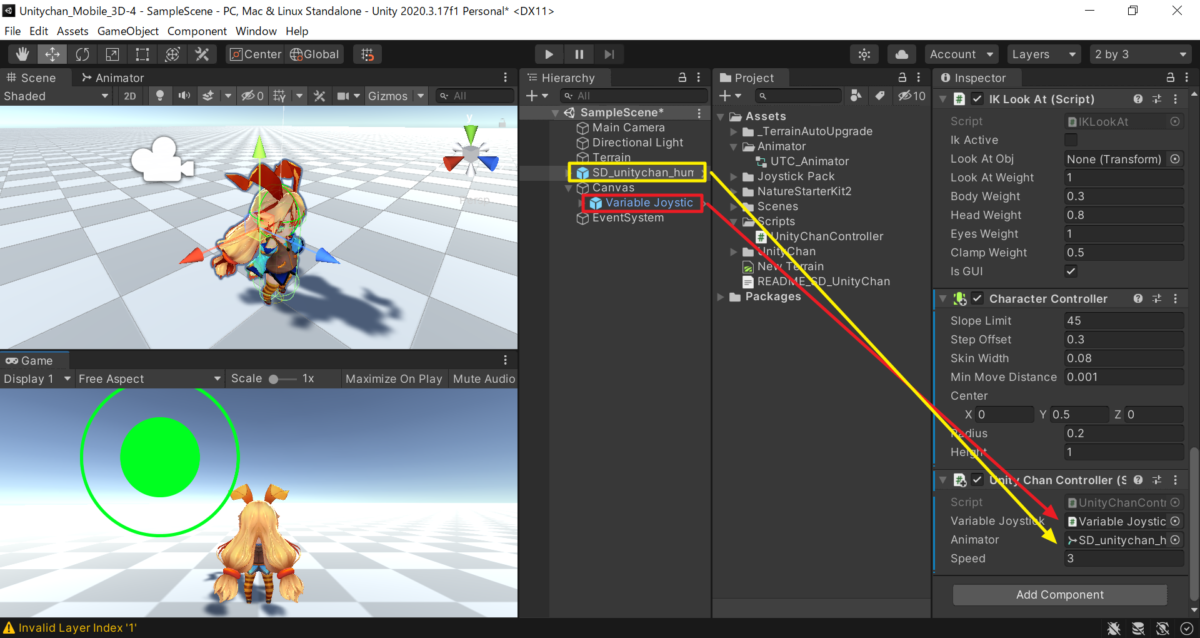Collapse the IK Look At component
1200x638 pixels.
[942, 99]
